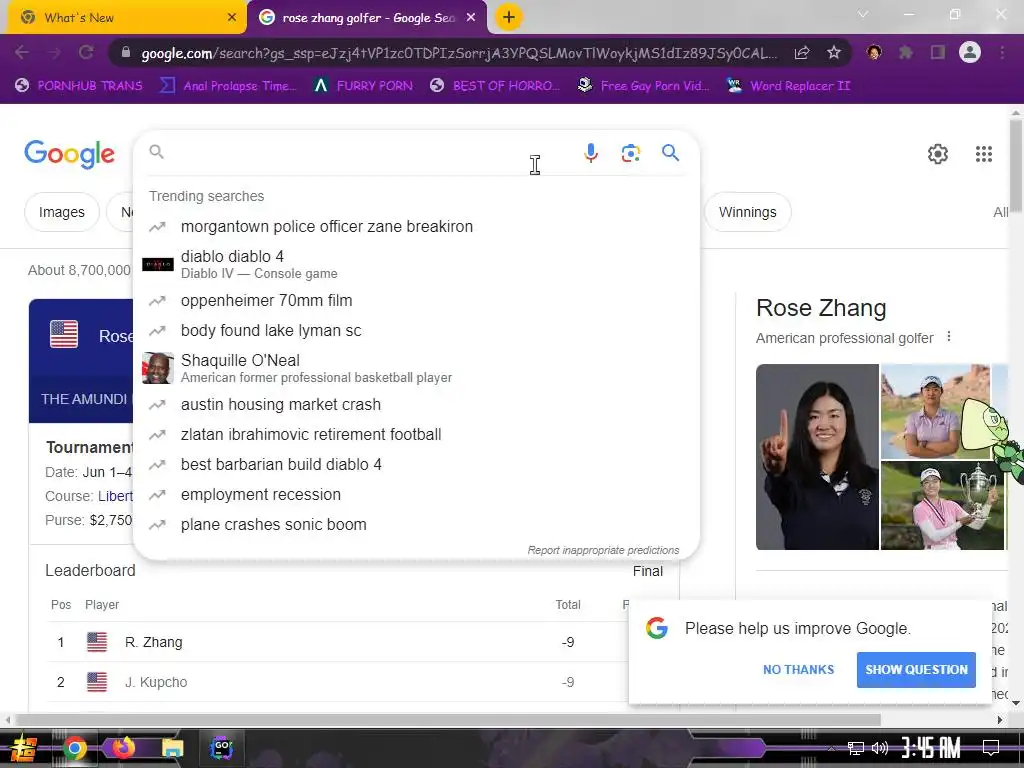Select the Images filter chip
The image size is (1024, 768).
tap(61, 212)
